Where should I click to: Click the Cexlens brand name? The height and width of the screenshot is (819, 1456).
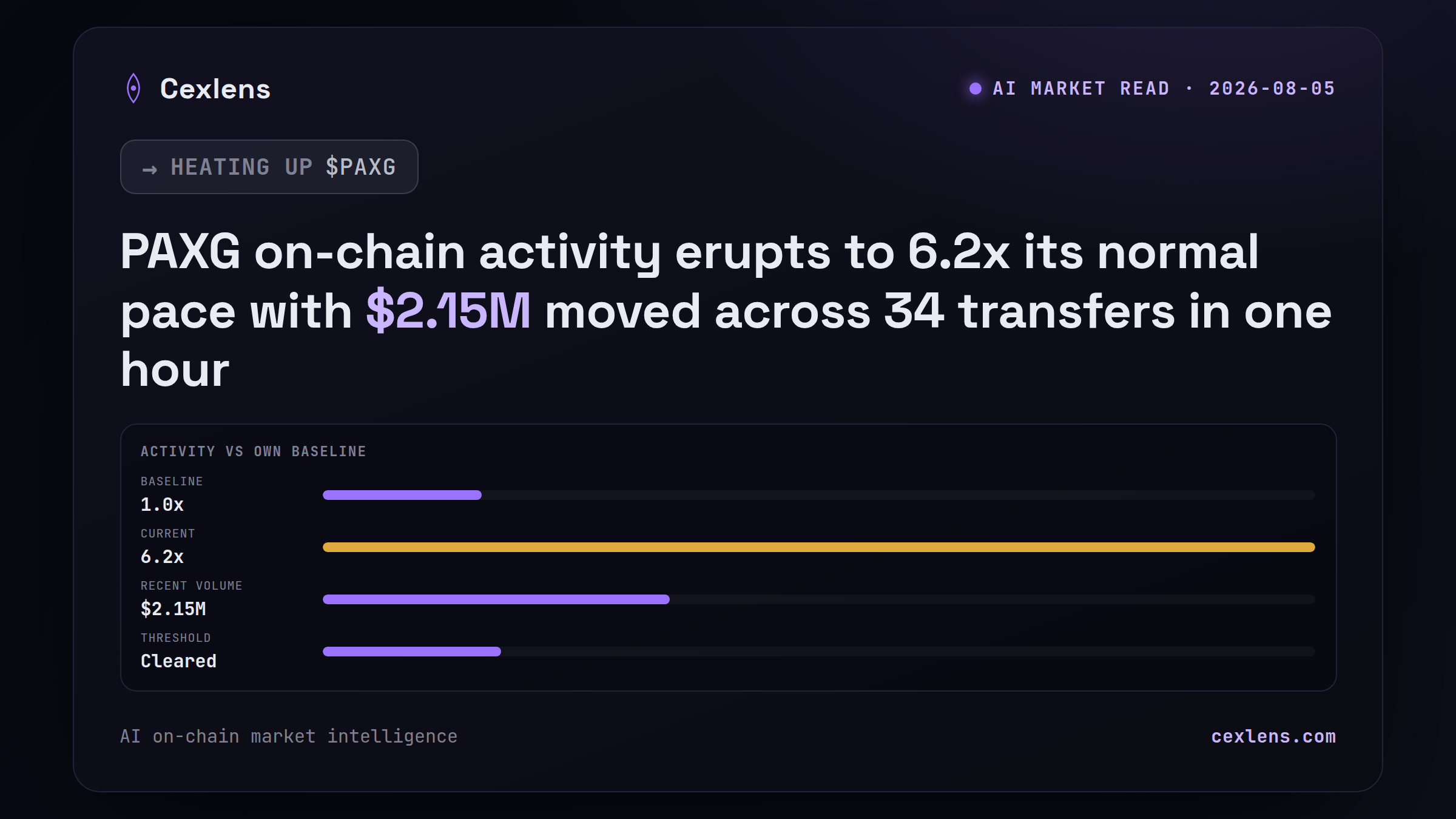215,89
